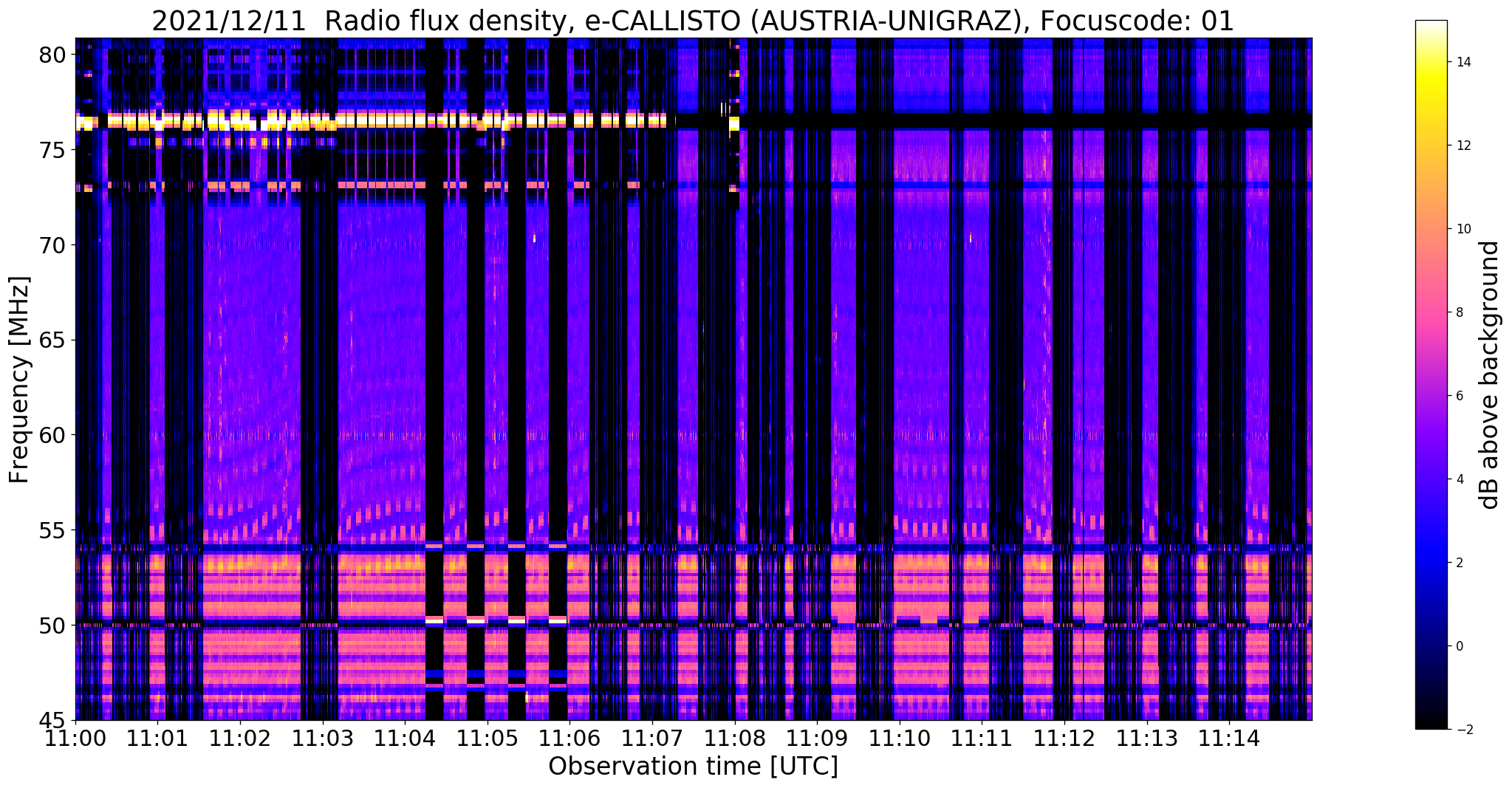Click the colorbar gradient strip
This screenshot has height=788, width=1512.
1431,375
